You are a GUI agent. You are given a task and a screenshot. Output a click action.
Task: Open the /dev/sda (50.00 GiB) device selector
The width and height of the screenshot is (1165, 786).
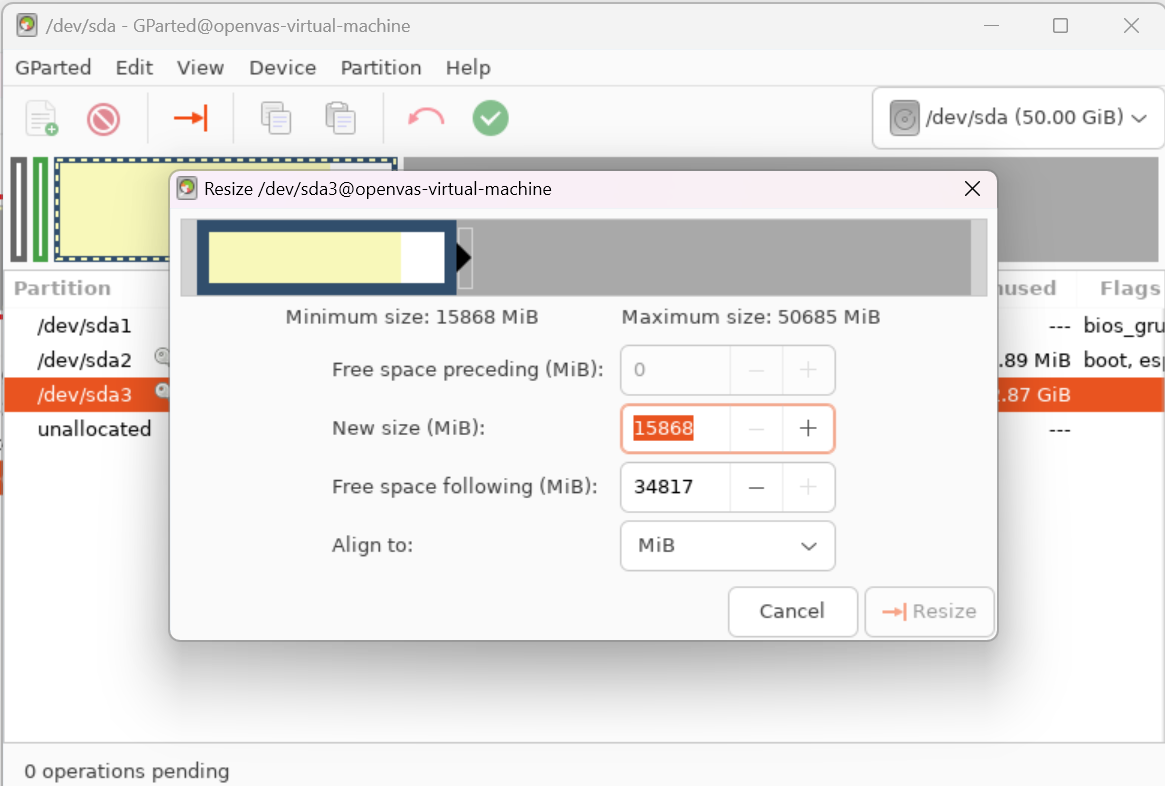click(1018, 117)
